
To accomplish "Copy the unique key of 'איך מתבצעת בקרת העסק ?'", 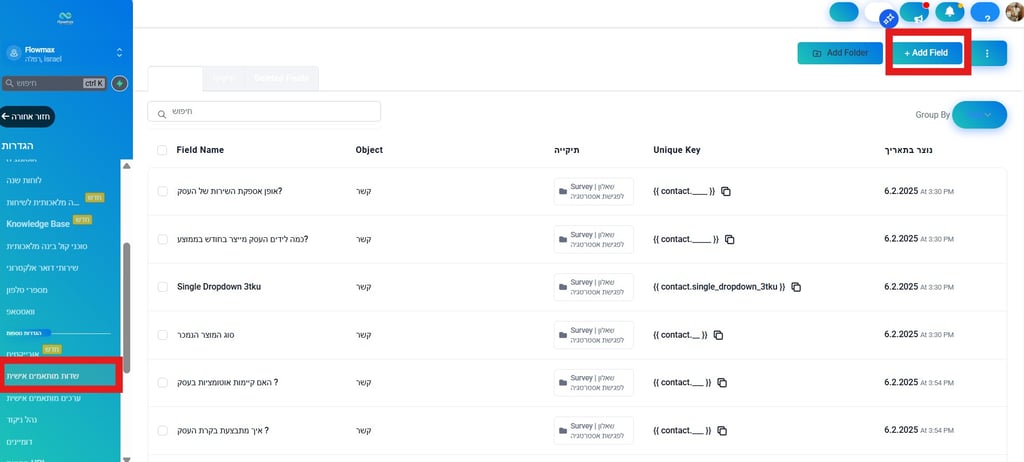I will pos(722,431).
